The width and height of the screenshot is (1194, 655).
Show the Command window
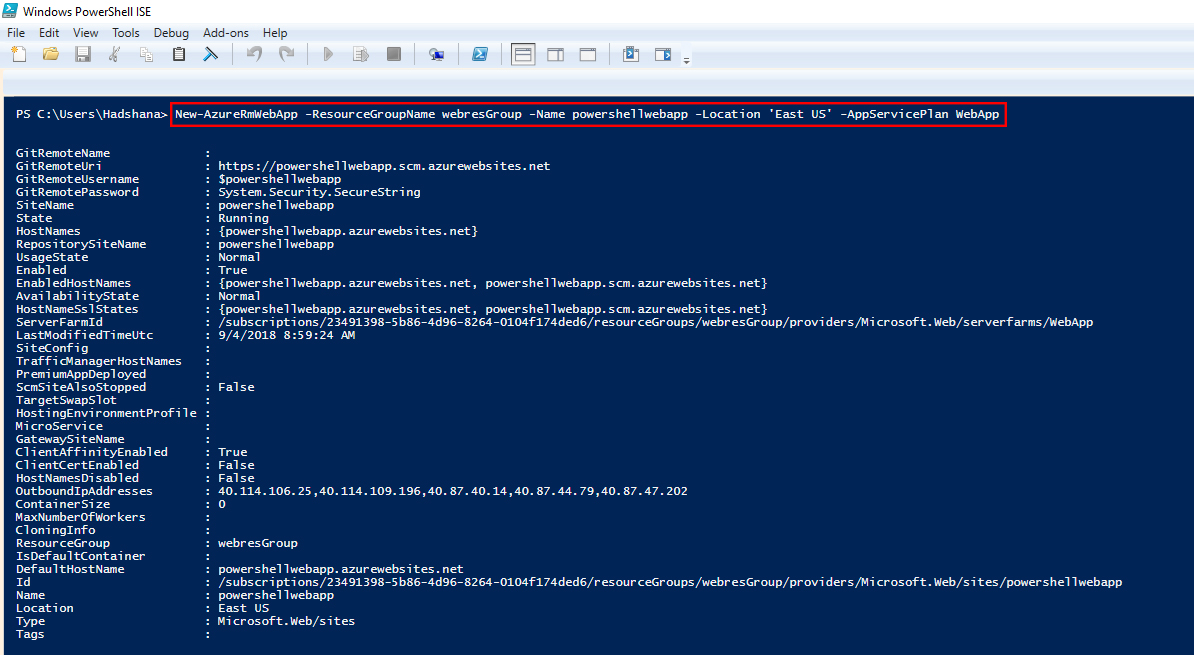click(x=631, y=54)
